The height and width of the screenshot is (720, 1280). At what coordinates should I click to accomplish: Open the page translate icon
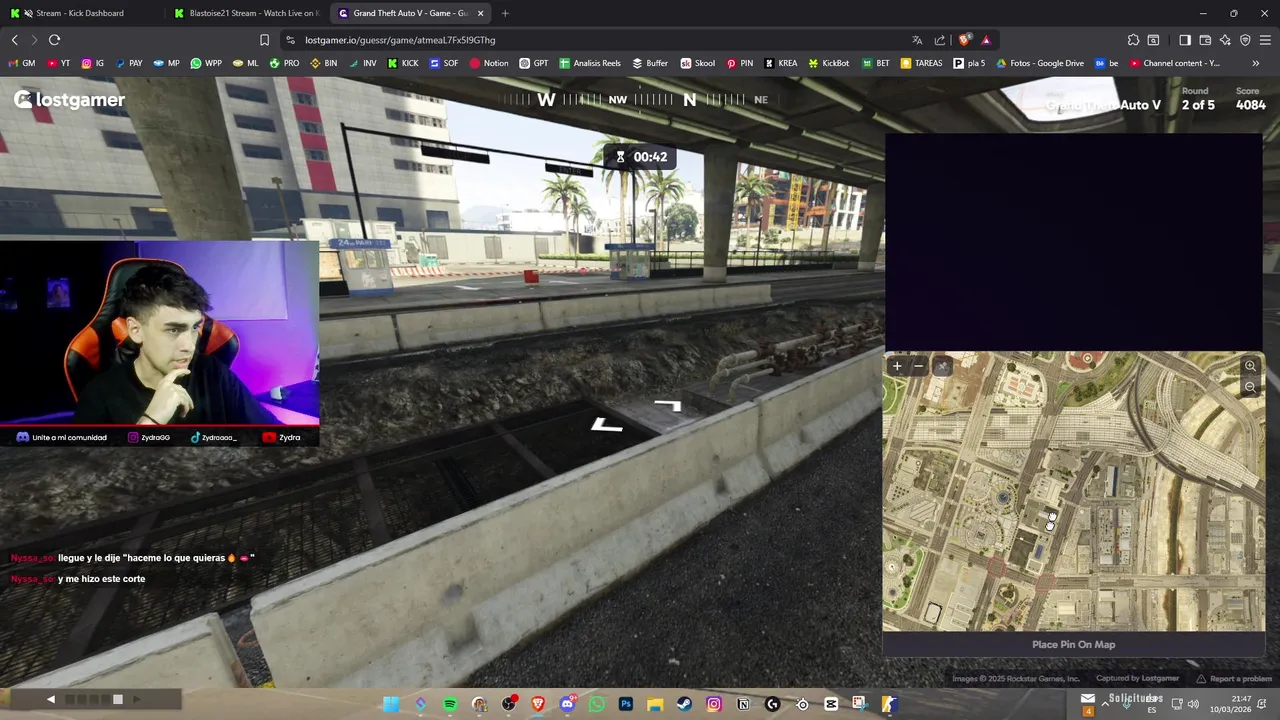click(x=917, y=40)
